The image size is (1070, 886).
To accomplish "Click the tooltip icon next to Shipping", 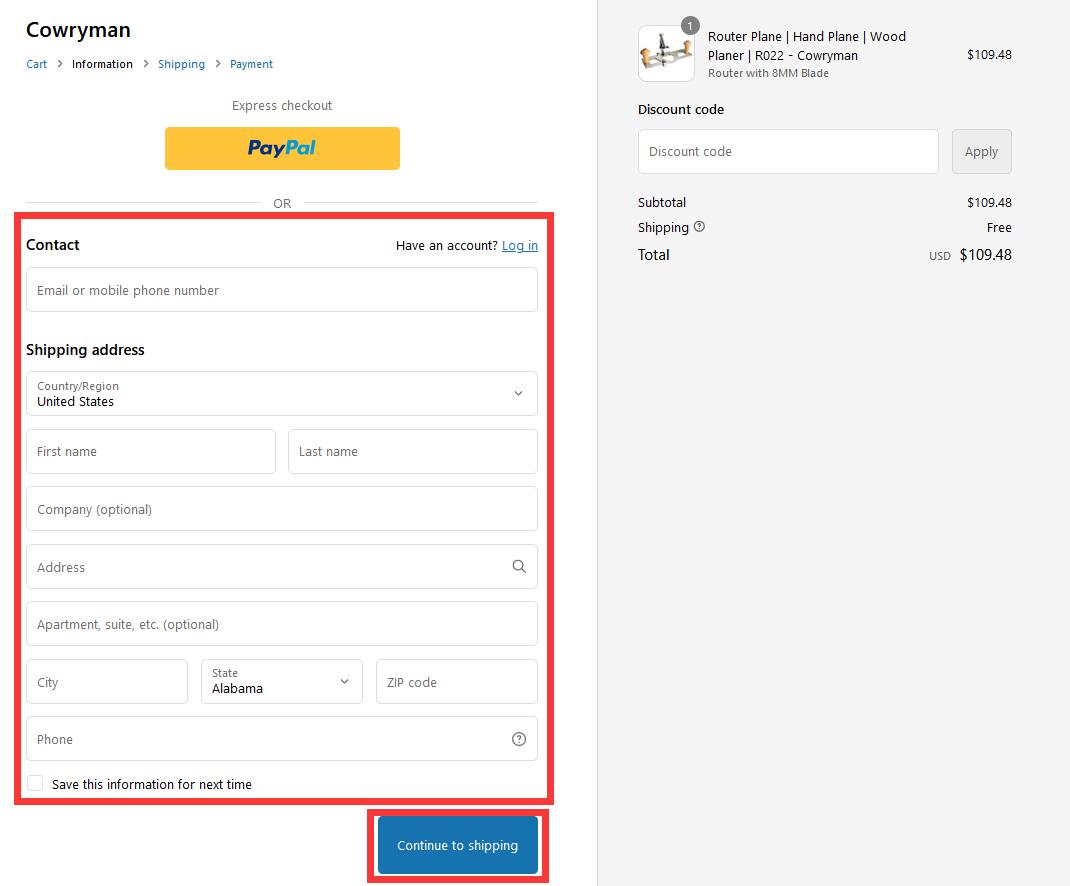I will point(699,227).
